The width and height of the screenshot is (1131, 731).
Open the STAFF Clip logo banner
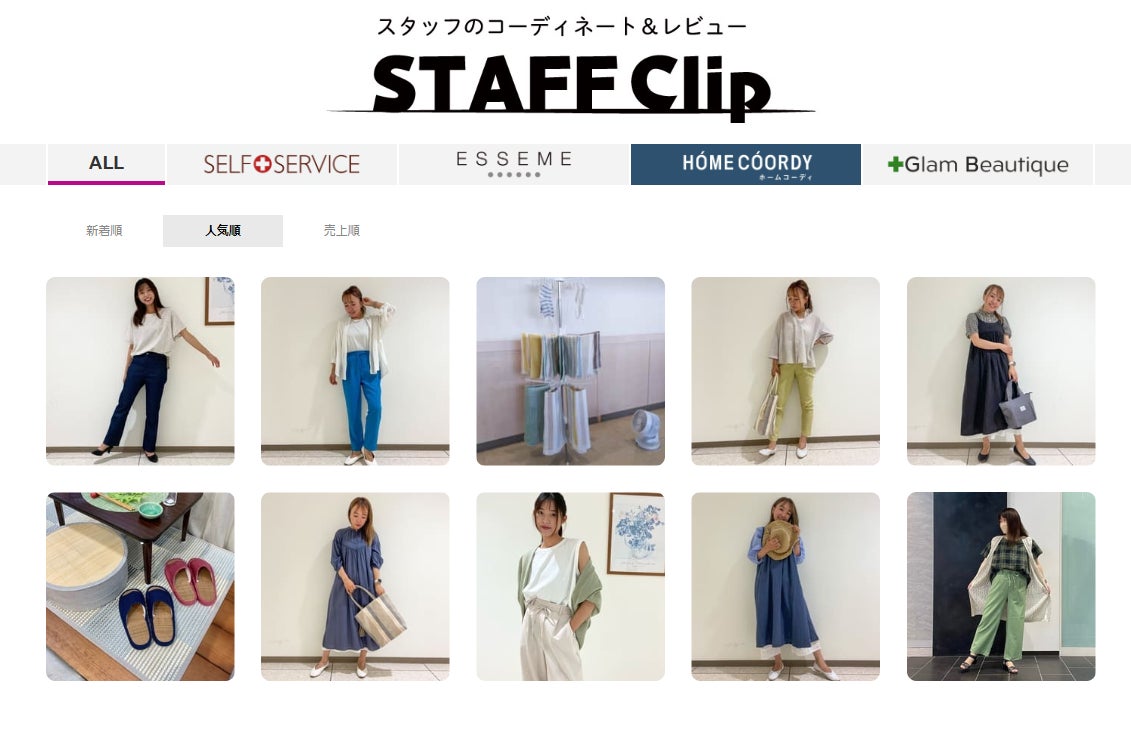[571, 87]
